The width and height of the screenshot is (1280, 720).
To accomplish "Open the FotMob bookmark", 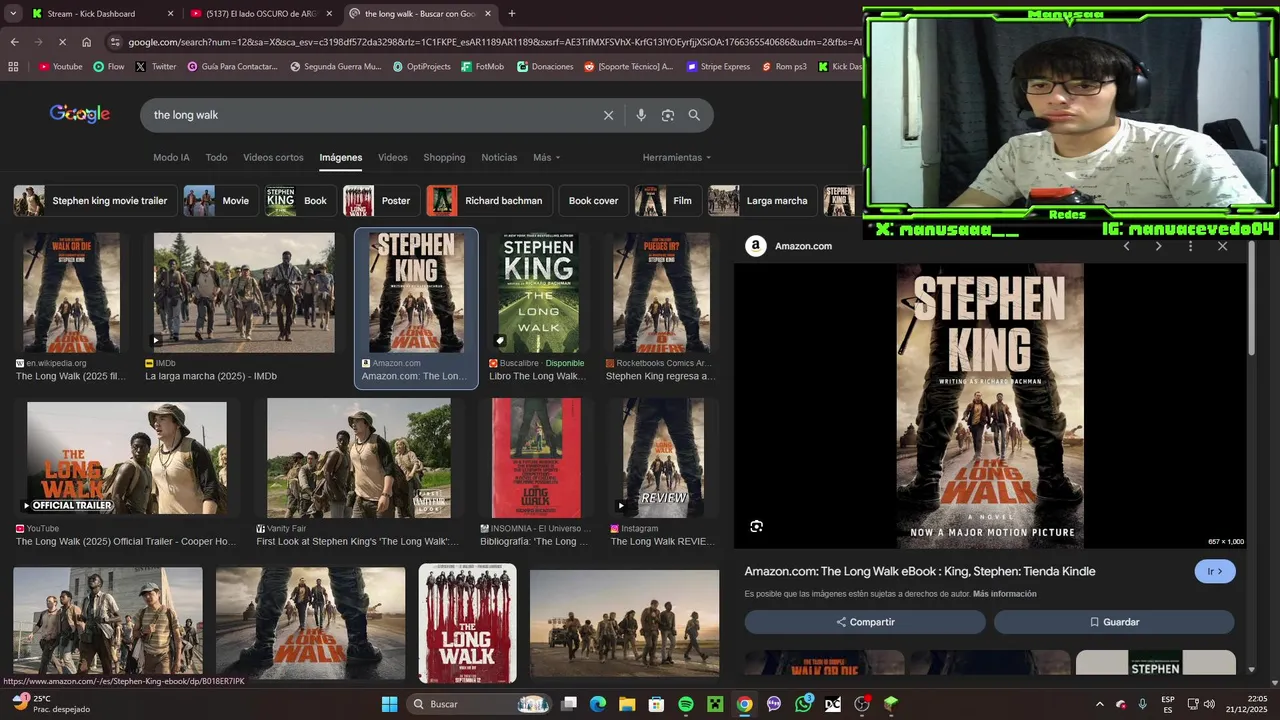I will 482,67.
